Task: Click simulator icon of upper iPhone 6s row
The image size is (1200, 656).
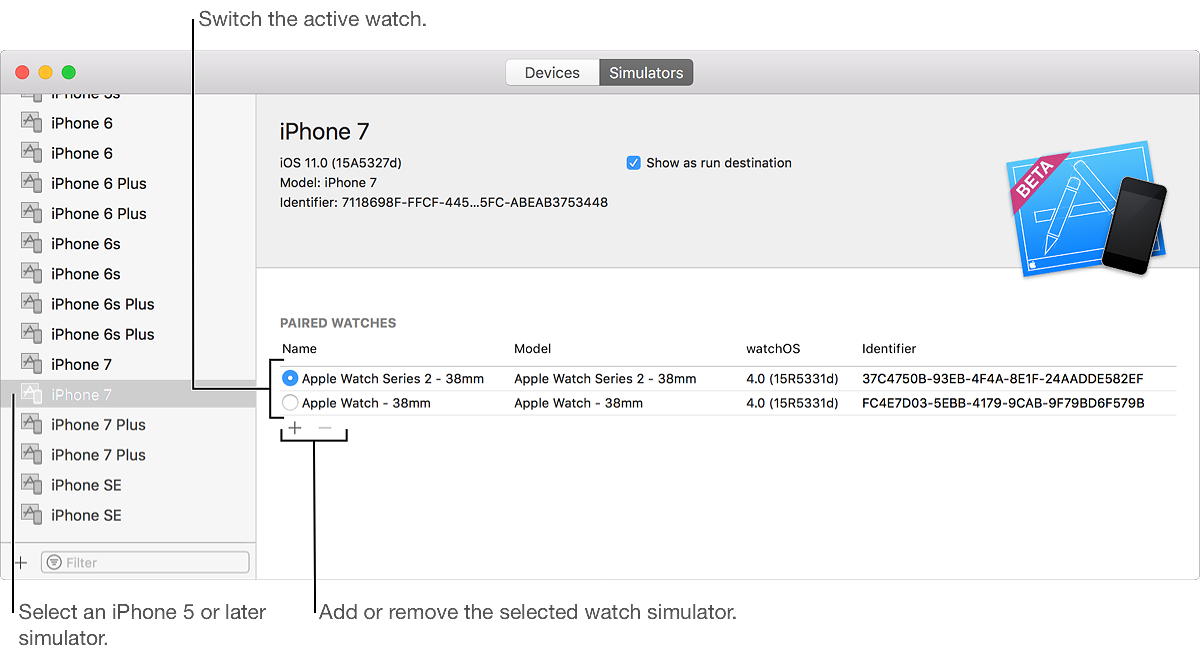Action: [32, 244]
